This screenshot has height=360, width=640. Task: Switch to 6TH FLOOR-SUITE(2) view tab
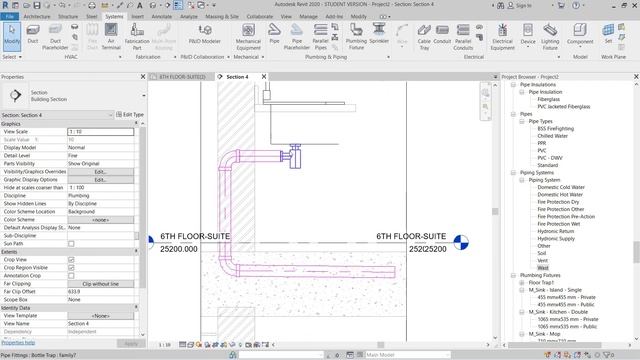pos(182,77)
